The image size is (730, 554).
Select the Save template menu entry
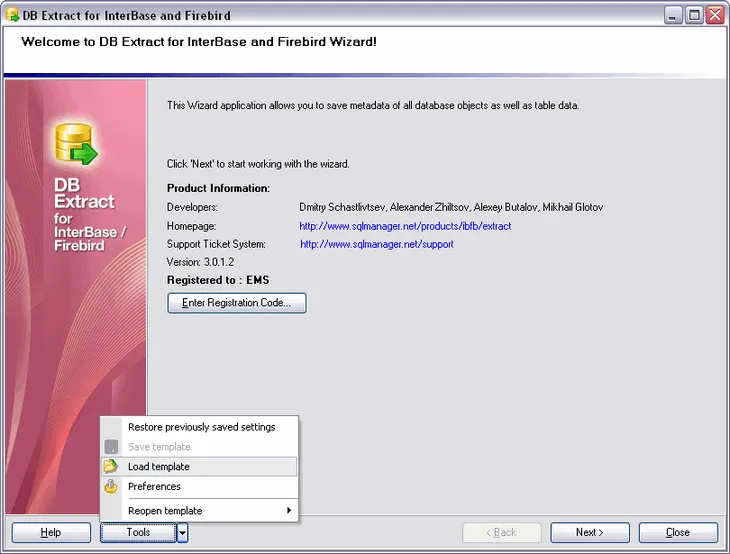point(159,446)
